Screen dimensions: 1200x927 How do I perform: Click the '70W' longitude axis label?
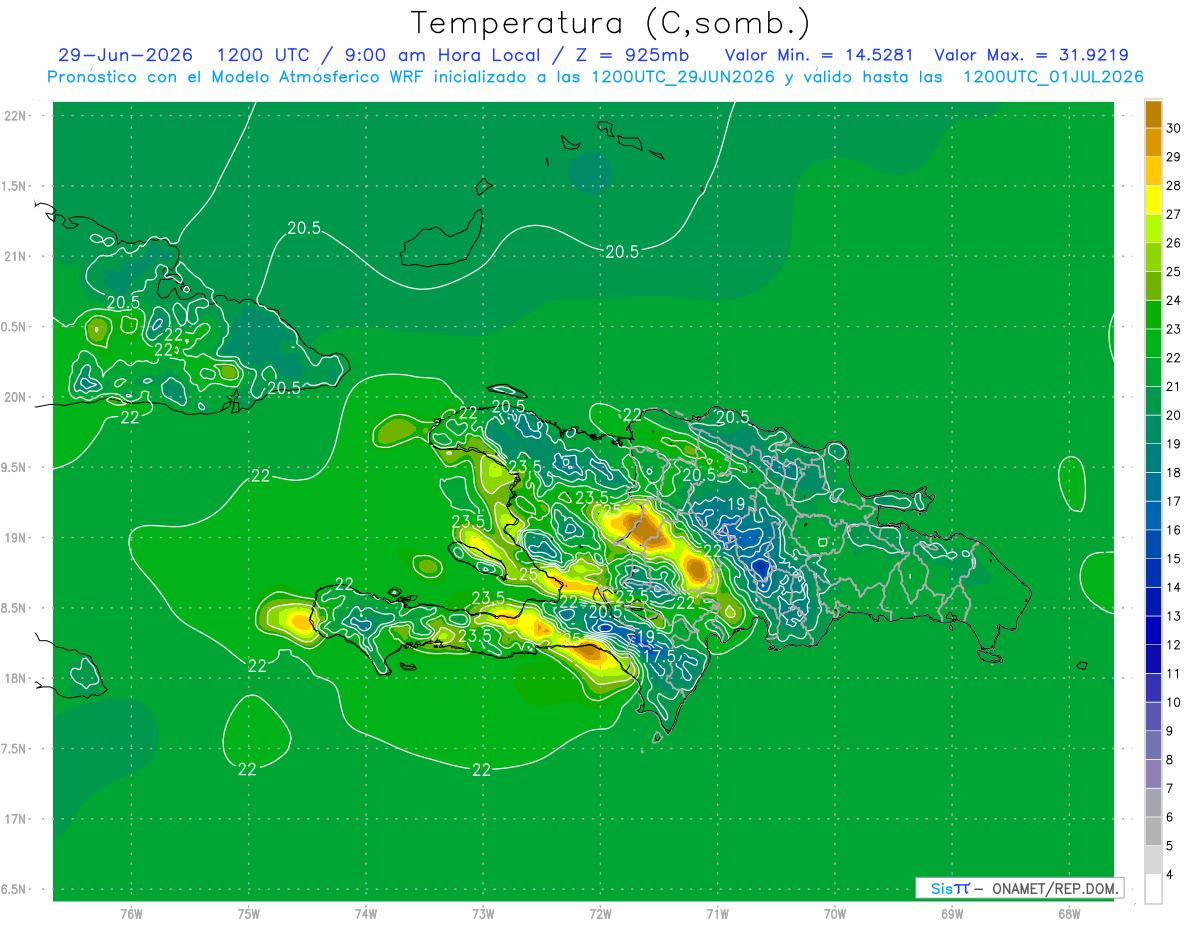tap(834, 914)
